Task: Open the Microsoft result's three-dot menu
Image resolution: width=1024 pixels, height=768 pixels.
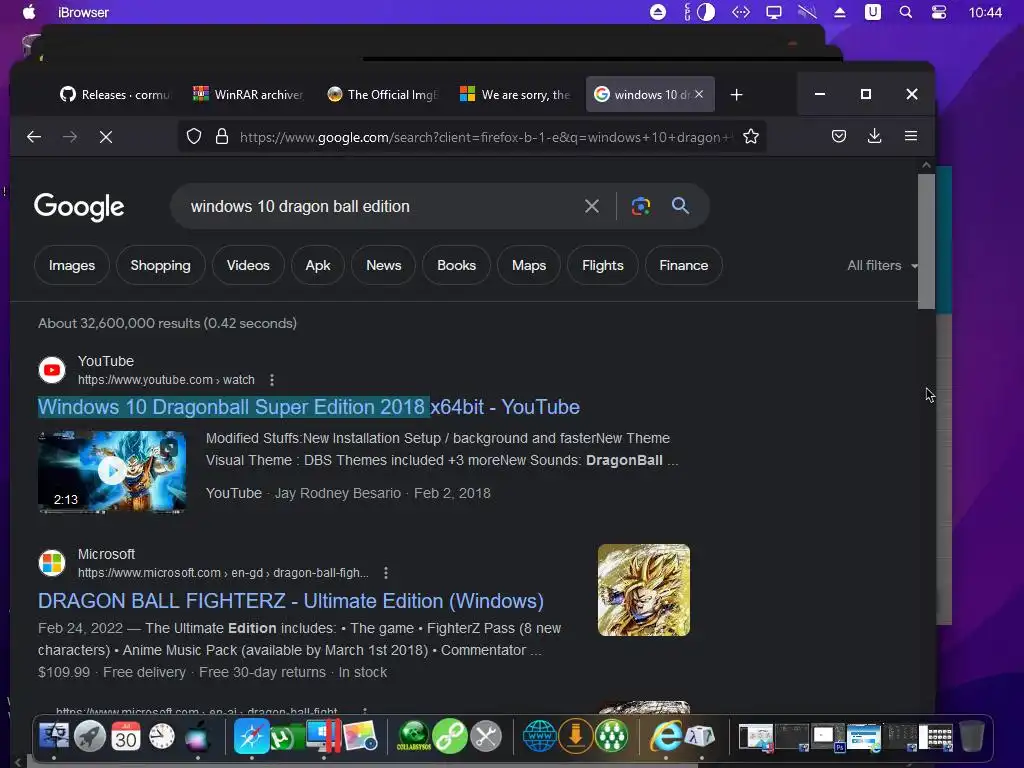Action: pos(386,573)
